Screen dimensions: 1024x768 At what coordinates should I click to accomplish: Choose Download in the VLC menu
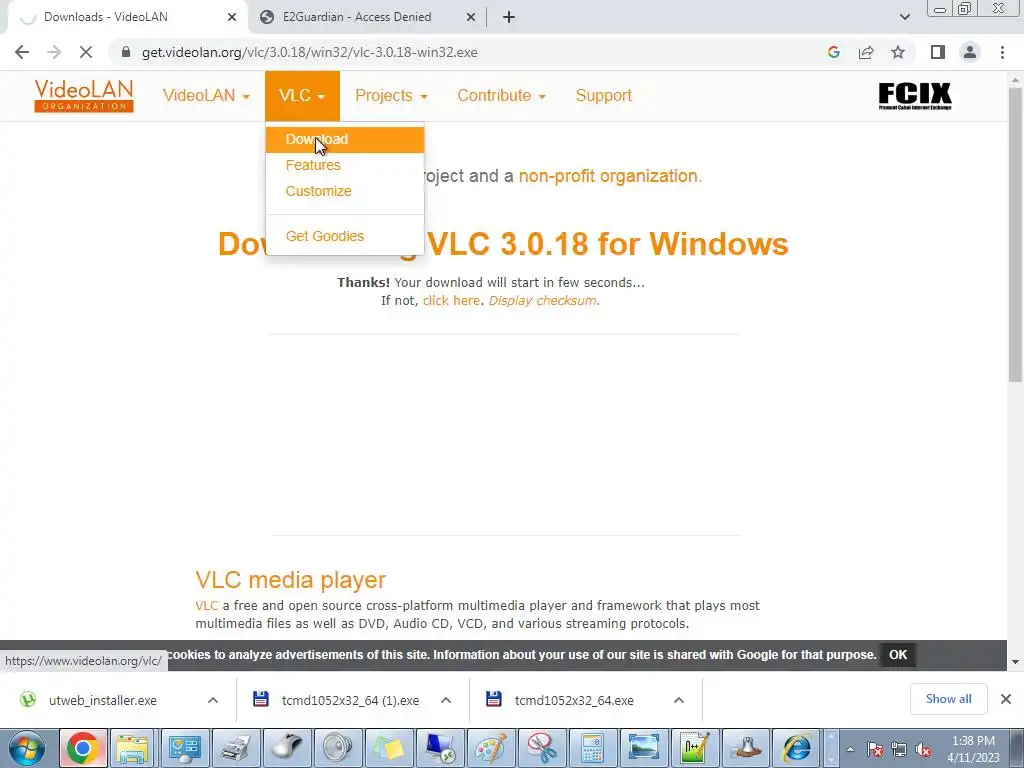(345, 140)
